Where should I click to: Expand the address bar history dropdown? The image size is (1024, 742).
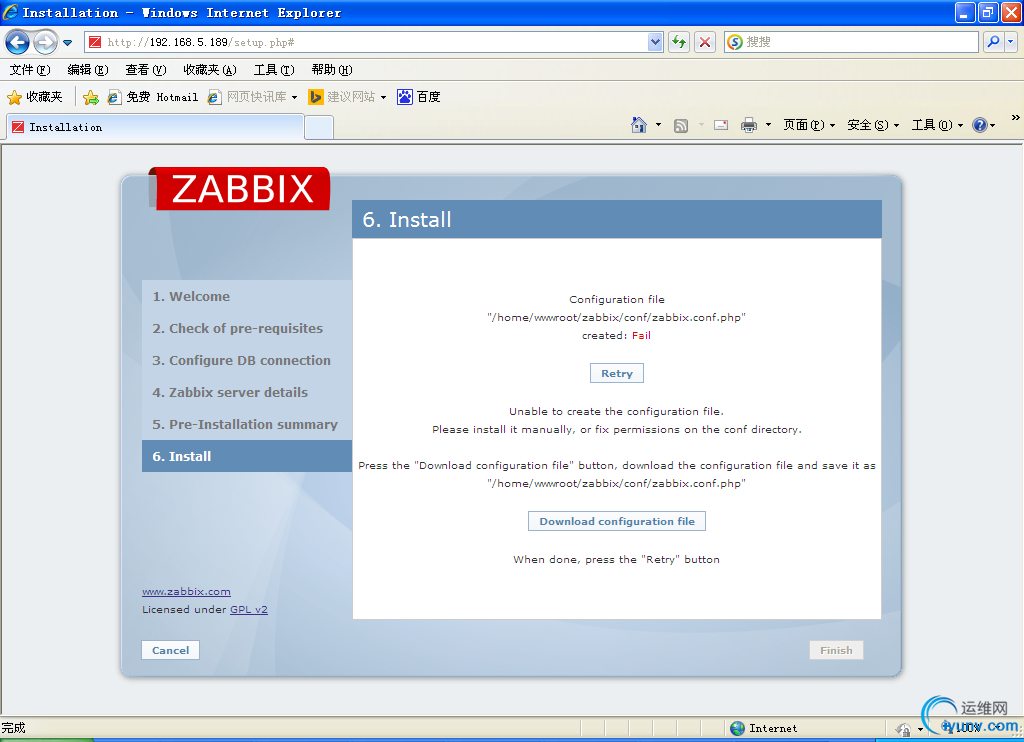(655, 42)
